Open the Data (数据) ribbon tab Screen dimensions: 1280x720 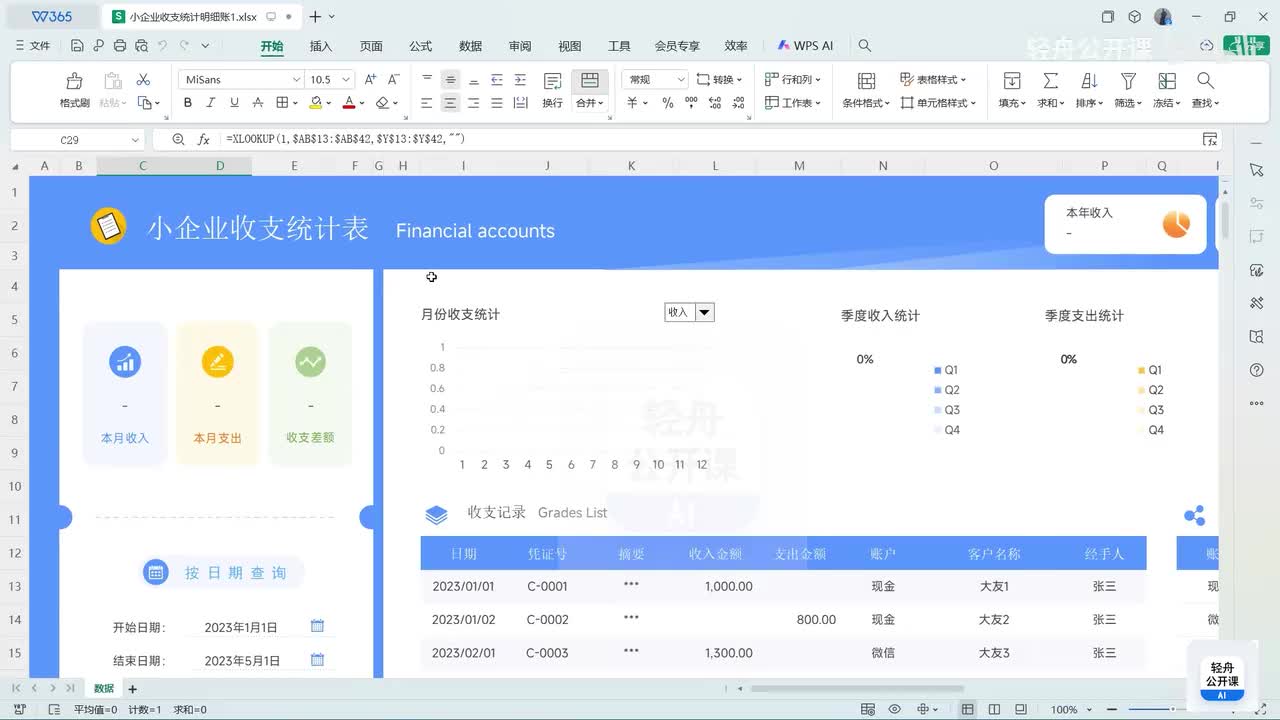(x=470, y=46)
